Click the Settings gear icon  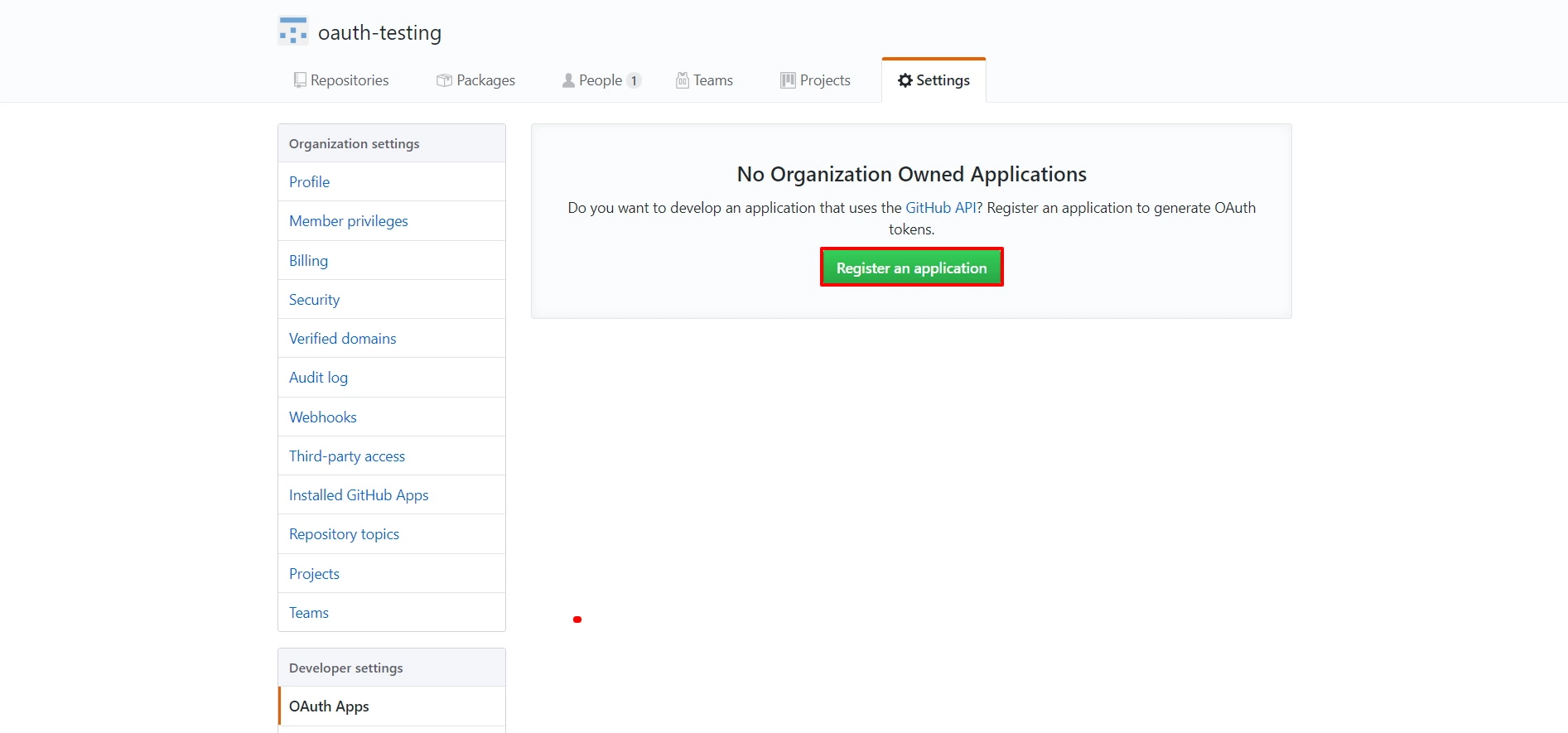coord(905,80)
